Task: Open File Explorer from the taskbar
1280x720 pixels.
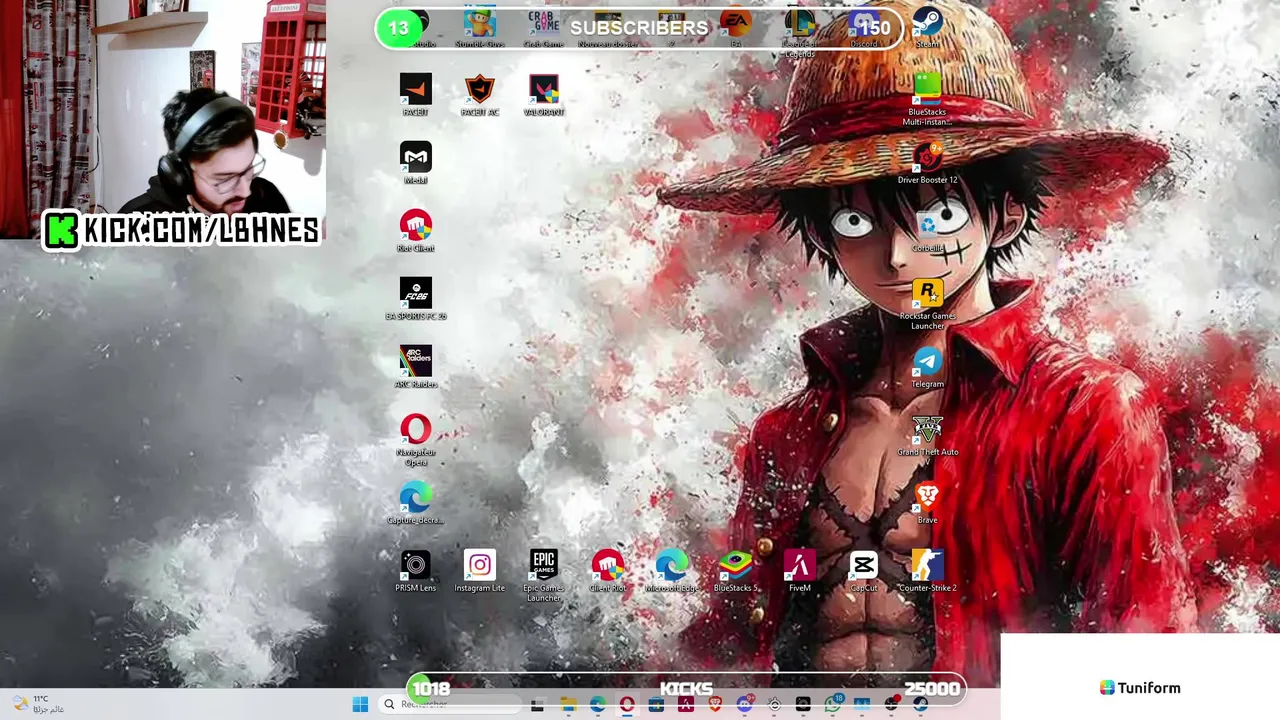Action: (x=568, y=705)
